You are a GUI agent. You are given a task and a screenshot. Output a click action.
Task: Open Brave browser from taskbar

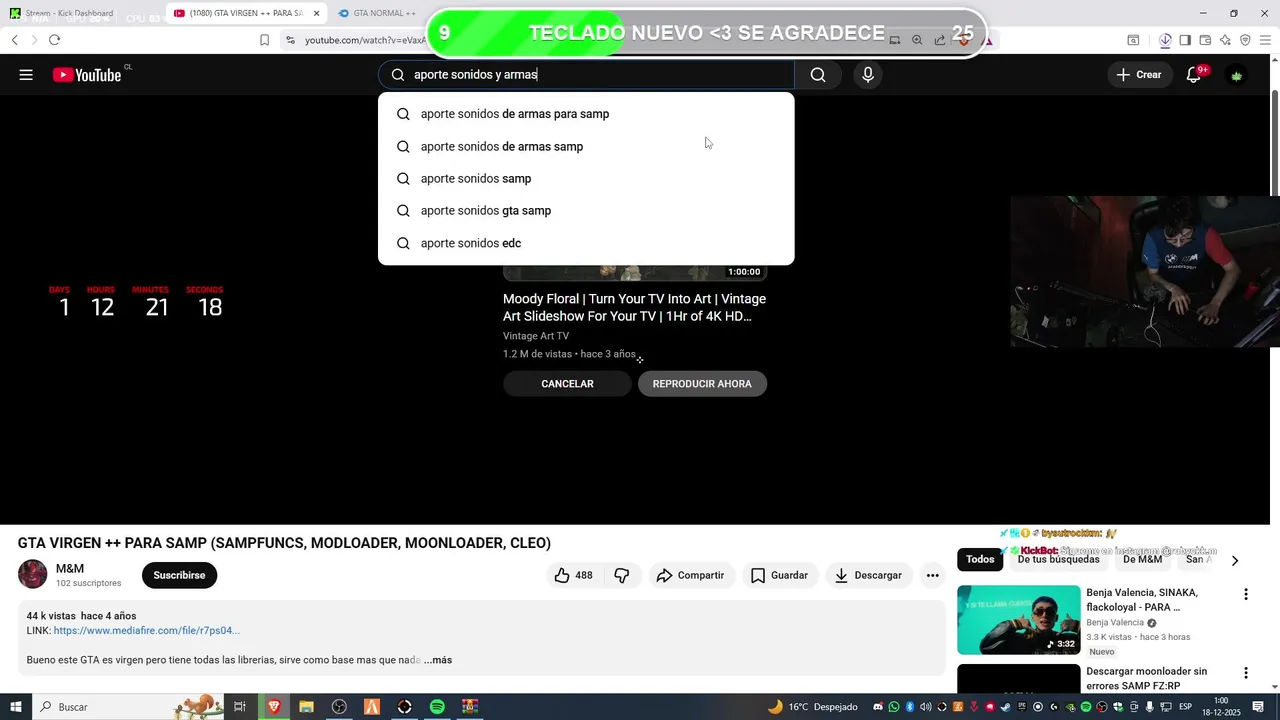[273, 707]
